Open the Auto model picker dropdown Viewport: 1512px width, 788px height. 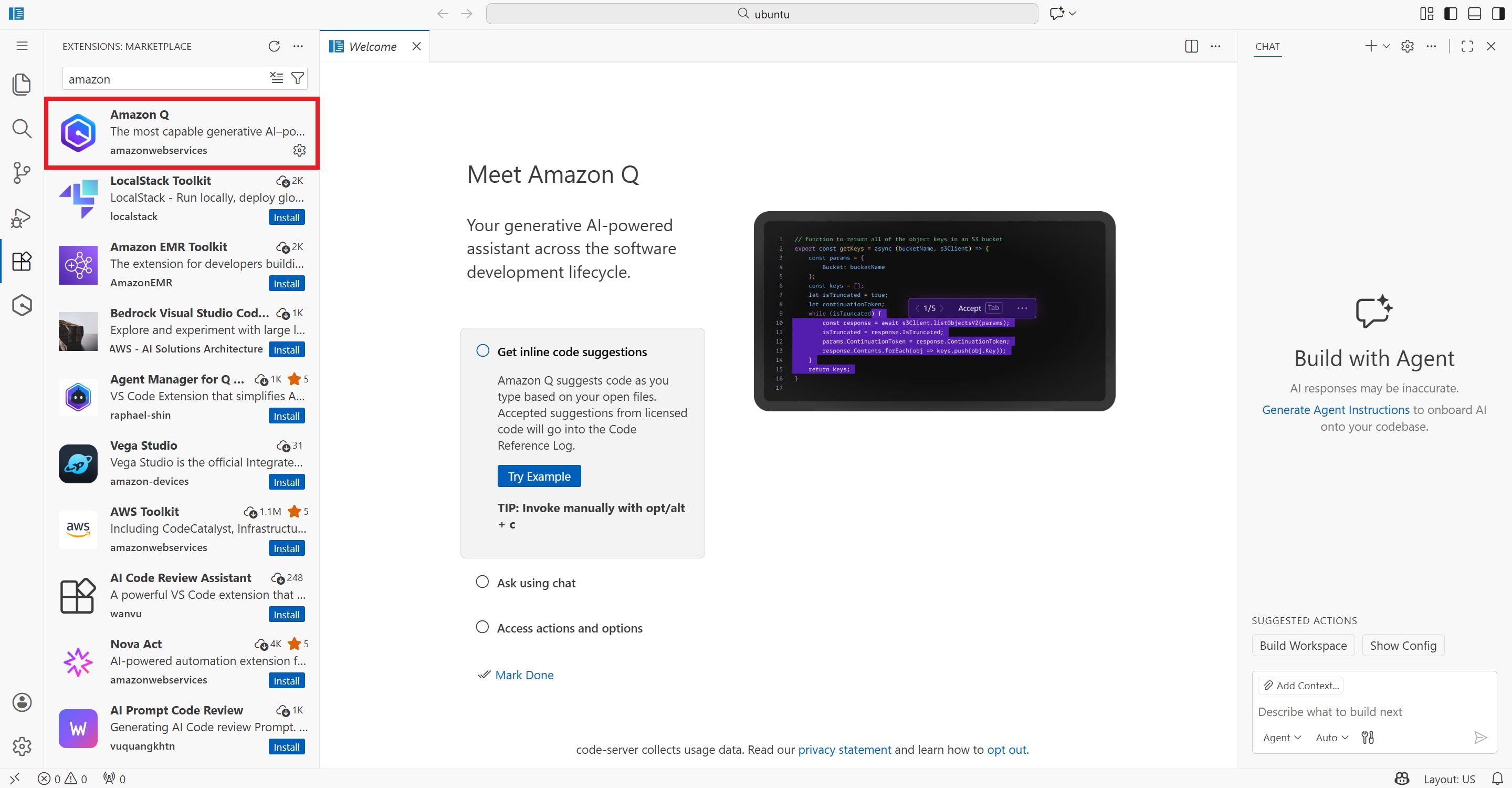click(1332, 738)
